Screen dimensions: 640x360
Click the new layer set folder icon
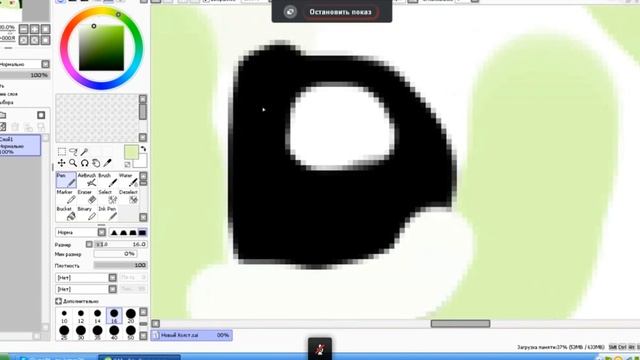click(x=3, y=115)
